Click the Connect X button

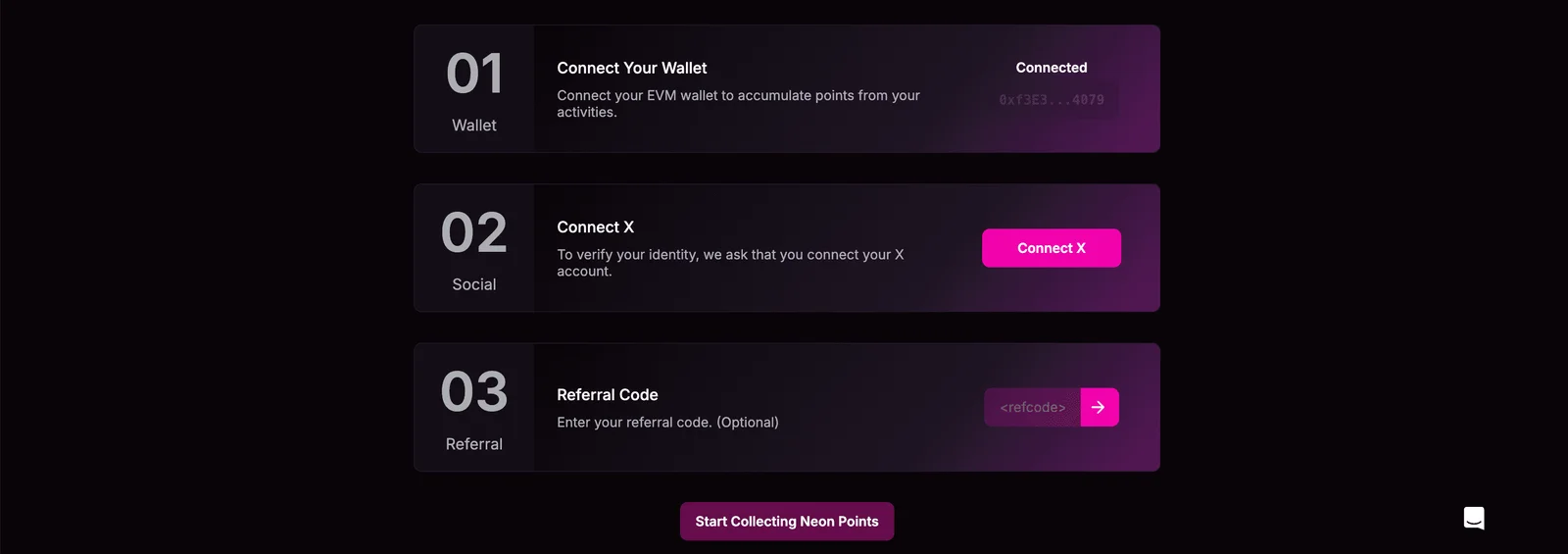(1052, 248)
